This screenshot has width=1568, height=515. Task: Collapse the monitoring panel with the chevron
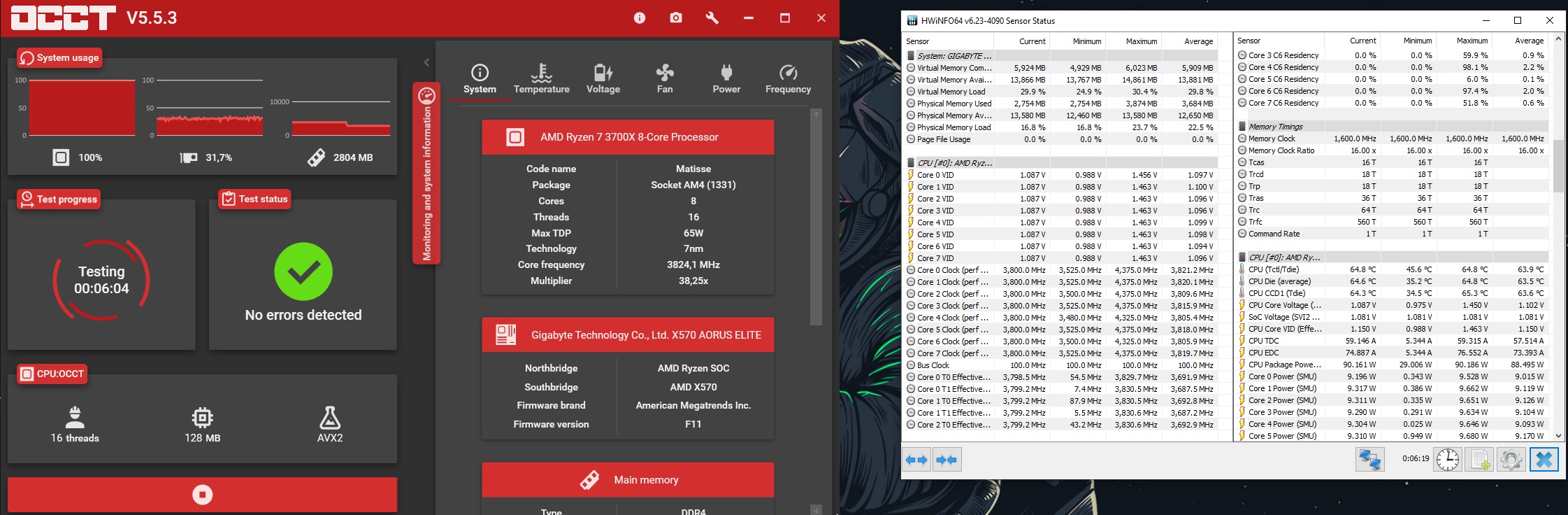pos(426,62)
